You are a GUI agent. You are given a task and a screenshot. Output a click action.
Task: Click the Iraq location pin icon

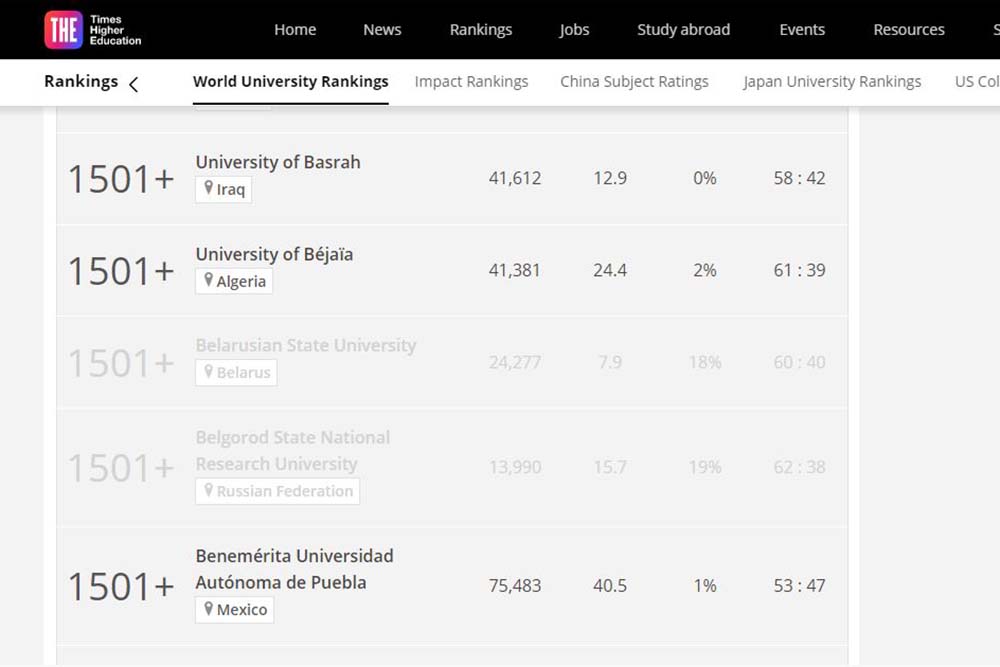point(209,188)
